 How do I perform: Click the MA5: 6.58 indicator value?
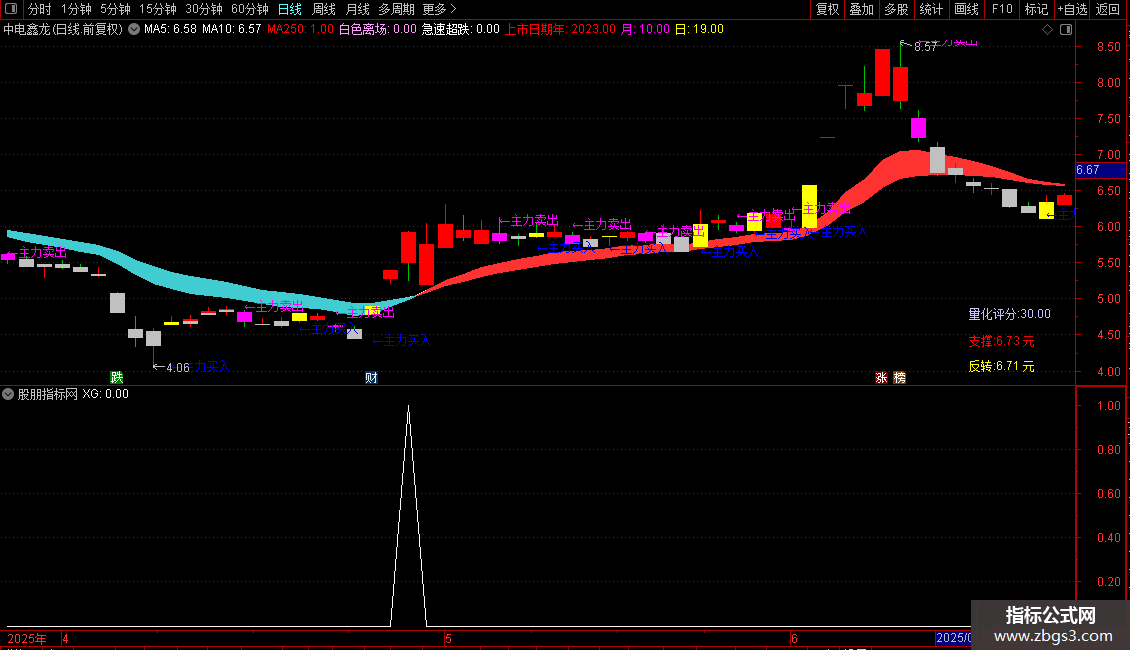tap(170, 30)
